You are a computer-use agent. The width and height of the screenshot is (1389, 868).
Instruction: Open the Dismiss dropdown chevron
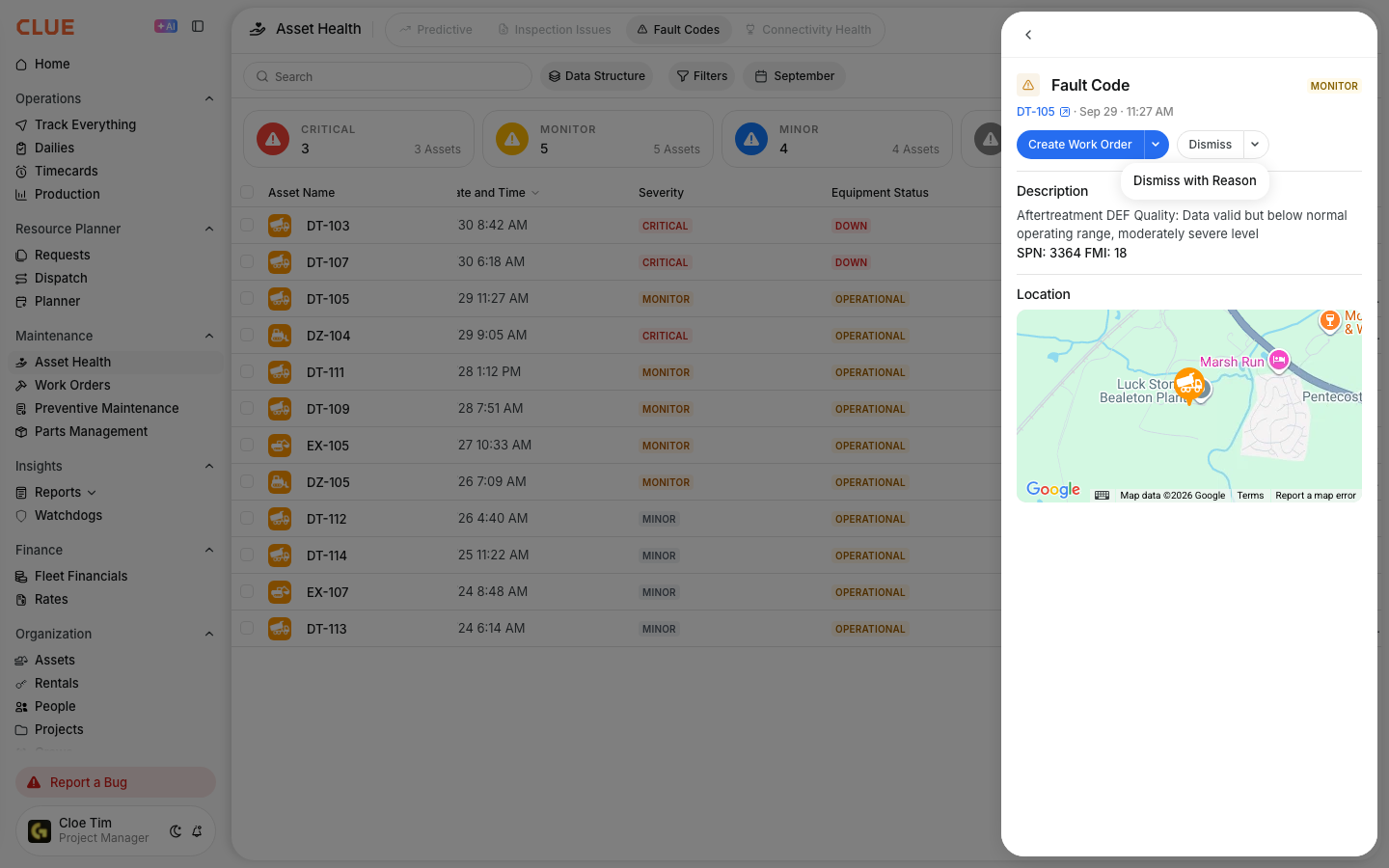1255,145
